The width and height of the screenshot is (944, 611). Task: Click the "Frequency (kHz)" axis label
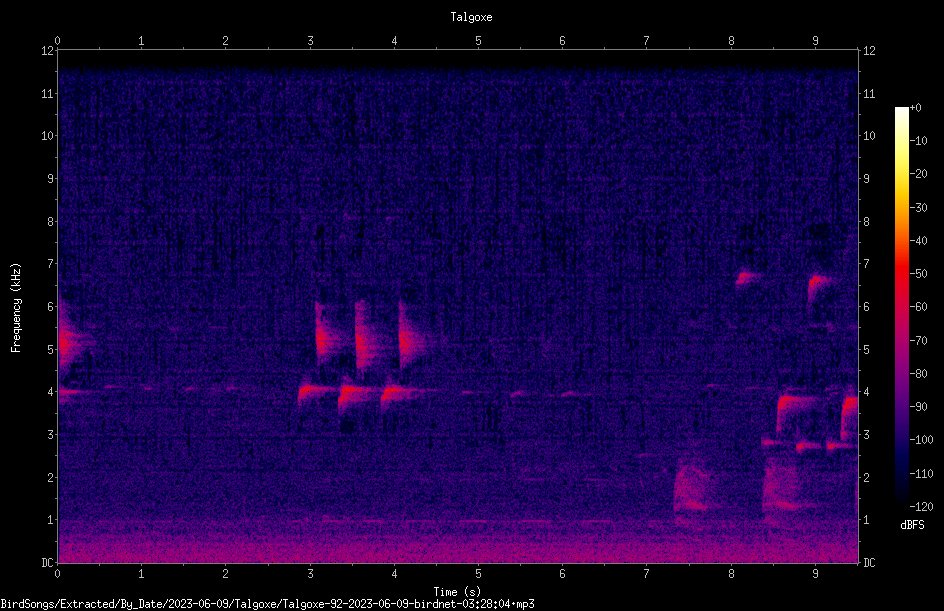16,308
